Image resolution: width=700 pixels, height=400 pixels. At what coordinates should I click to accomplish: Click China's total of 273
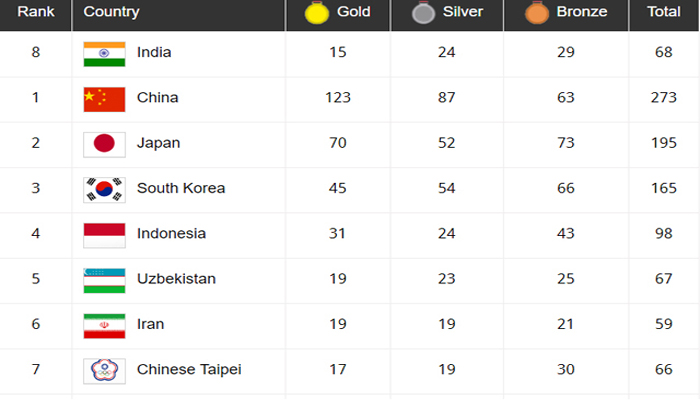coord(664,98)
